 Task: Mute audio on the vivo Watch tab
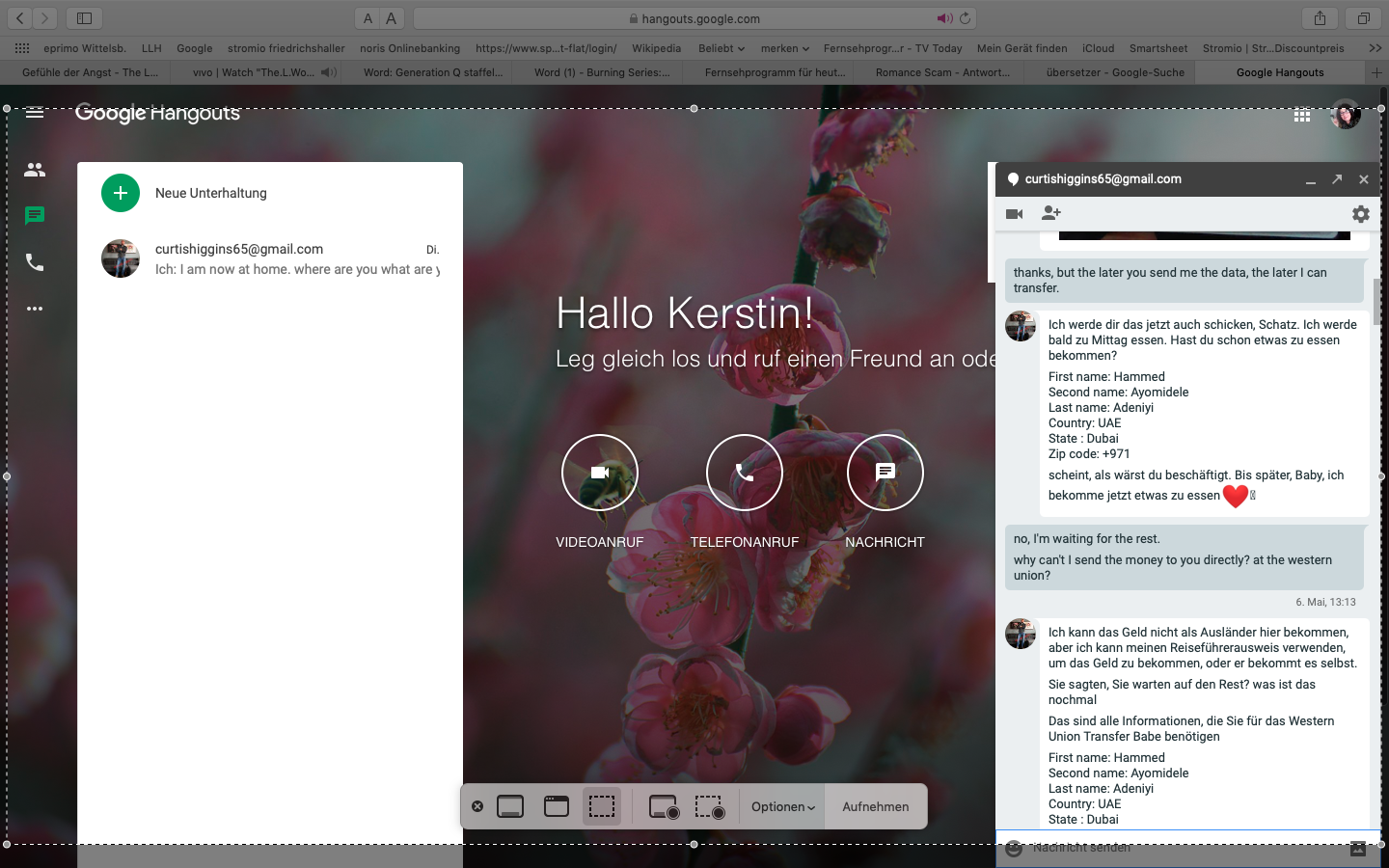(329, 72)
